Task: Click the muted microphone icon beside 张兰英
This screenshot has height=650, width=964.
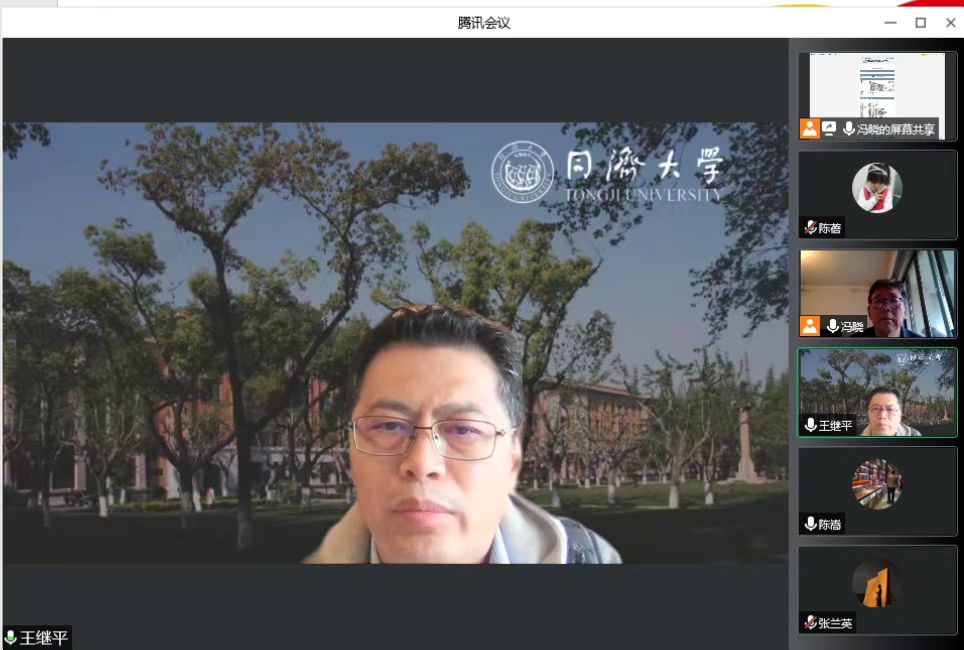Action: (810, 623)
